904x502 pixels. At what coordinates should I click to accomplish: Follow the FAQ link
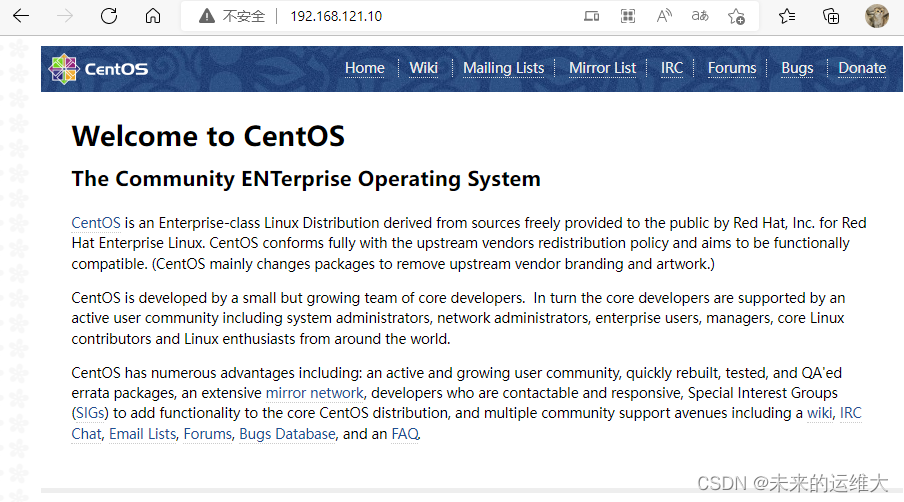[405, 434]
